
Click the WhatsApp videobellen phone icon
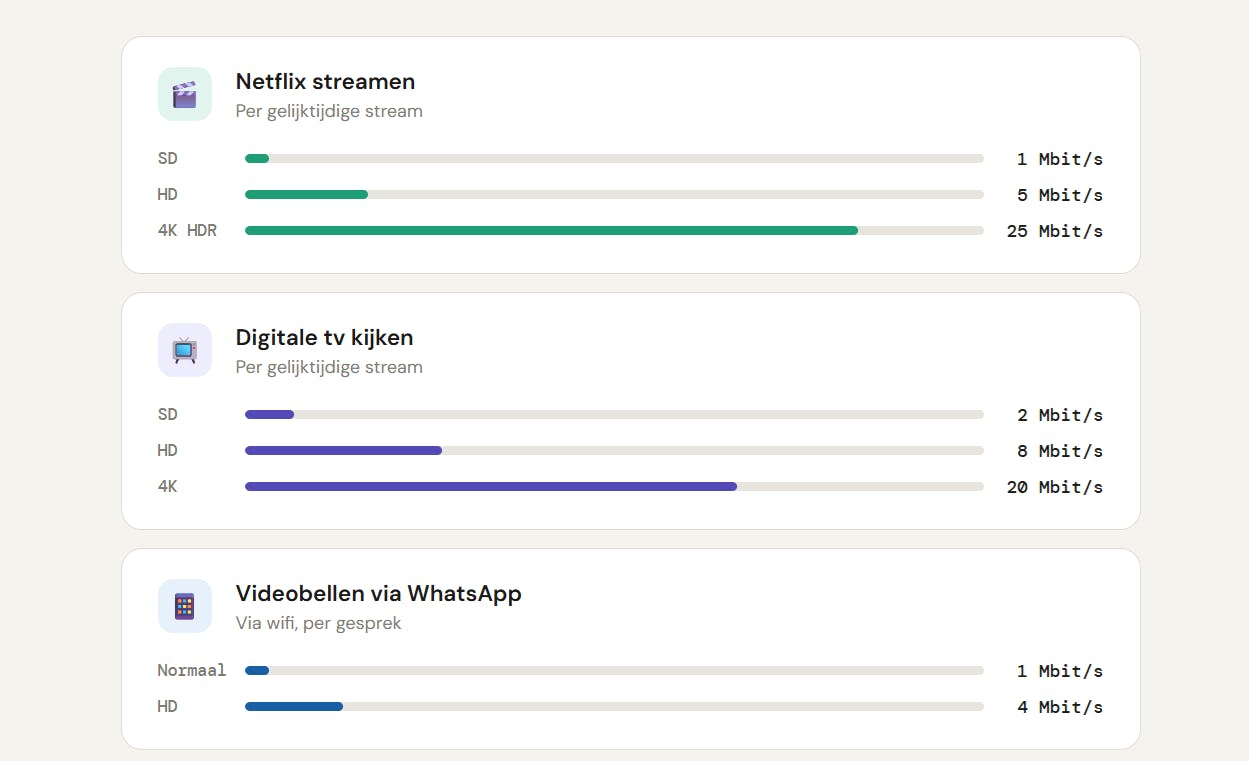click(185, 606)
